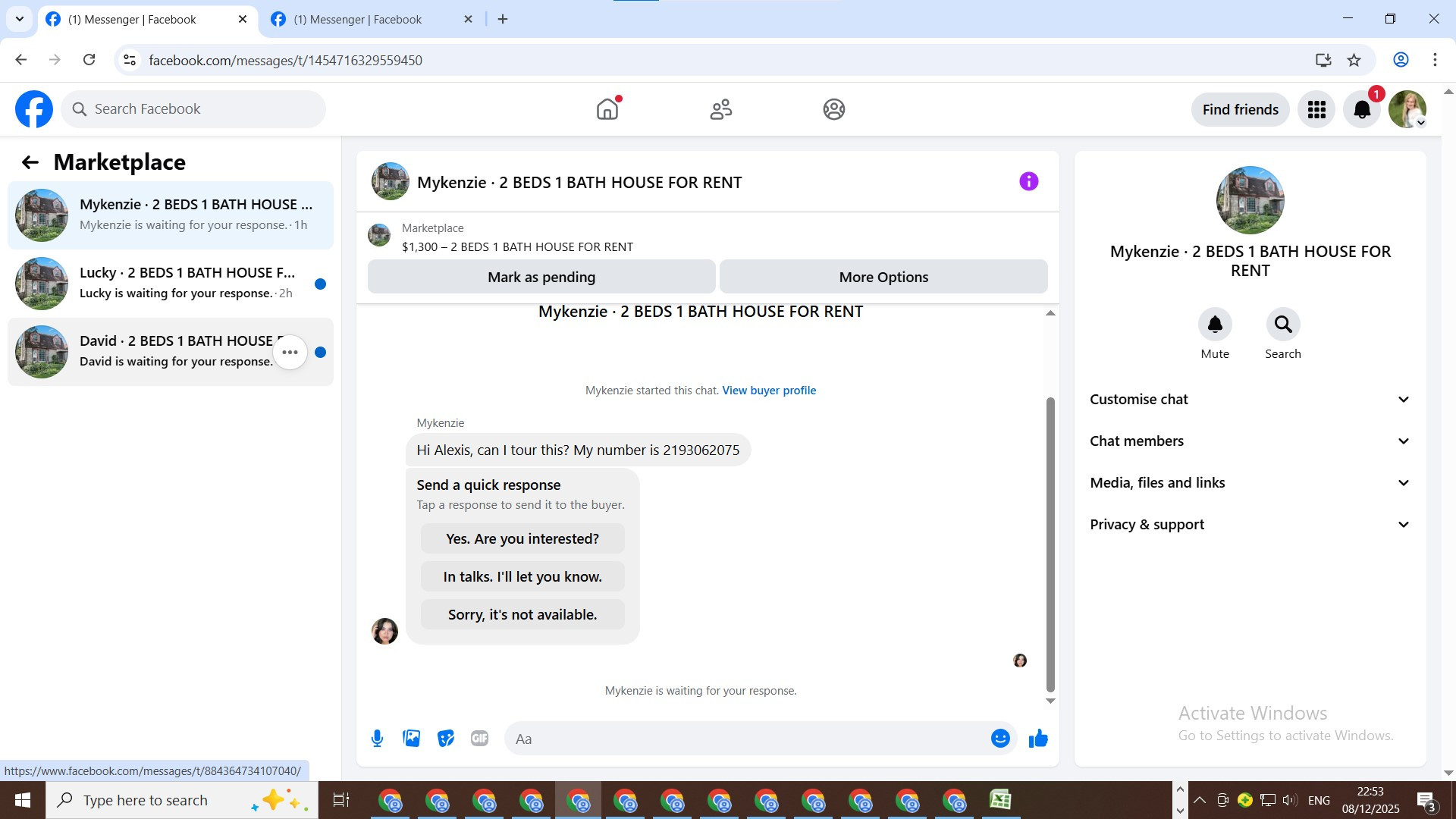Send a thumbs-up like
The width and height of the screenshot is (1456, 819).
coord(1038,739)
